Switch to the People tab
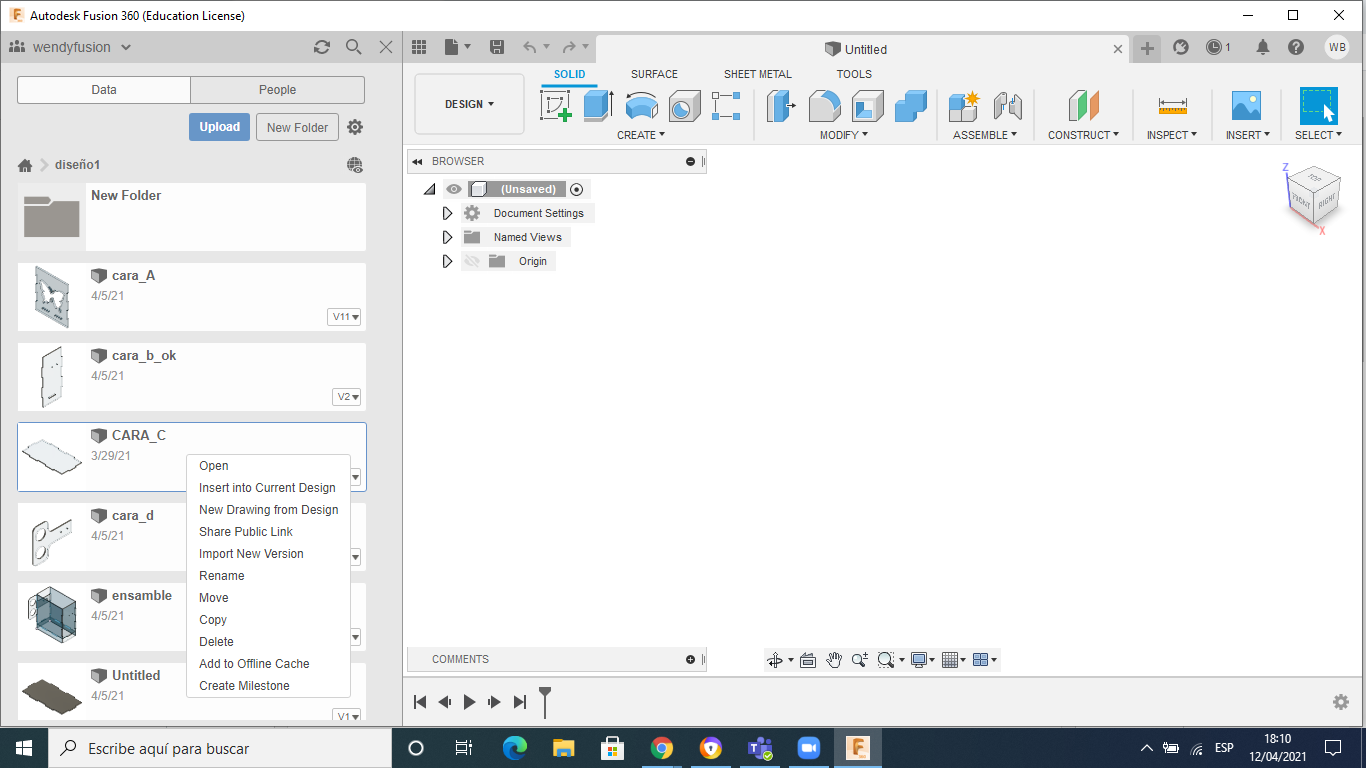This screenshot has width=1366, height=768. (x=277, y=90)
